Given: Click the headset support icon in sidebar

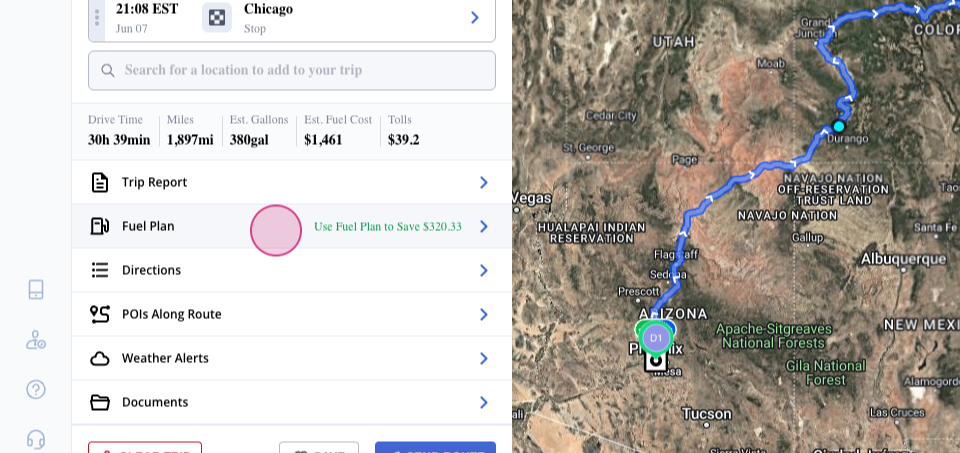Looking at the screenshot, I should click(36, 439).
